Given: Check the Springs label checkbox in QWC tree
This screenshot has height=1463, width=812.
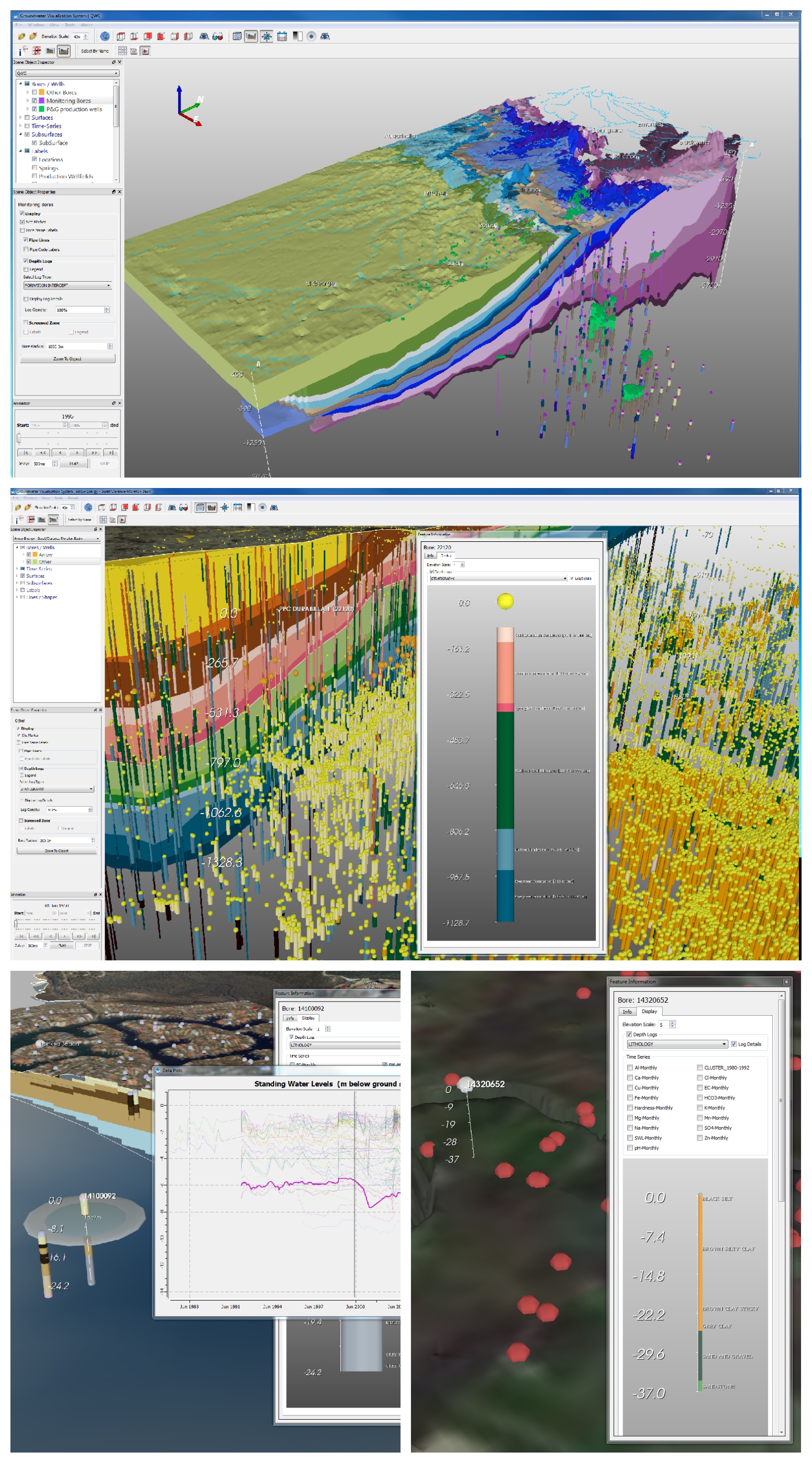Looking at the screenshot, I should click(34, 168).
